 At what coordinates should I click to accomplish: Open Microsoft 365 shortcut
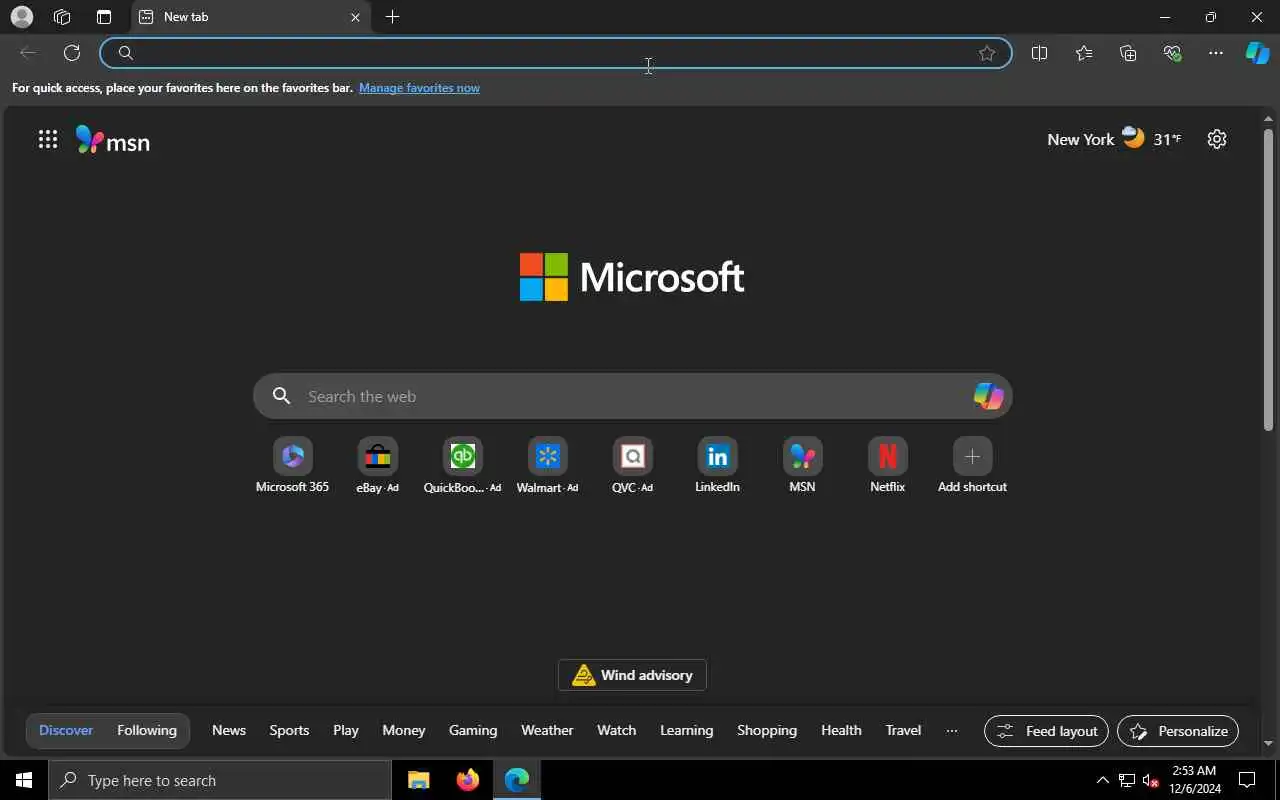[292, 466]
